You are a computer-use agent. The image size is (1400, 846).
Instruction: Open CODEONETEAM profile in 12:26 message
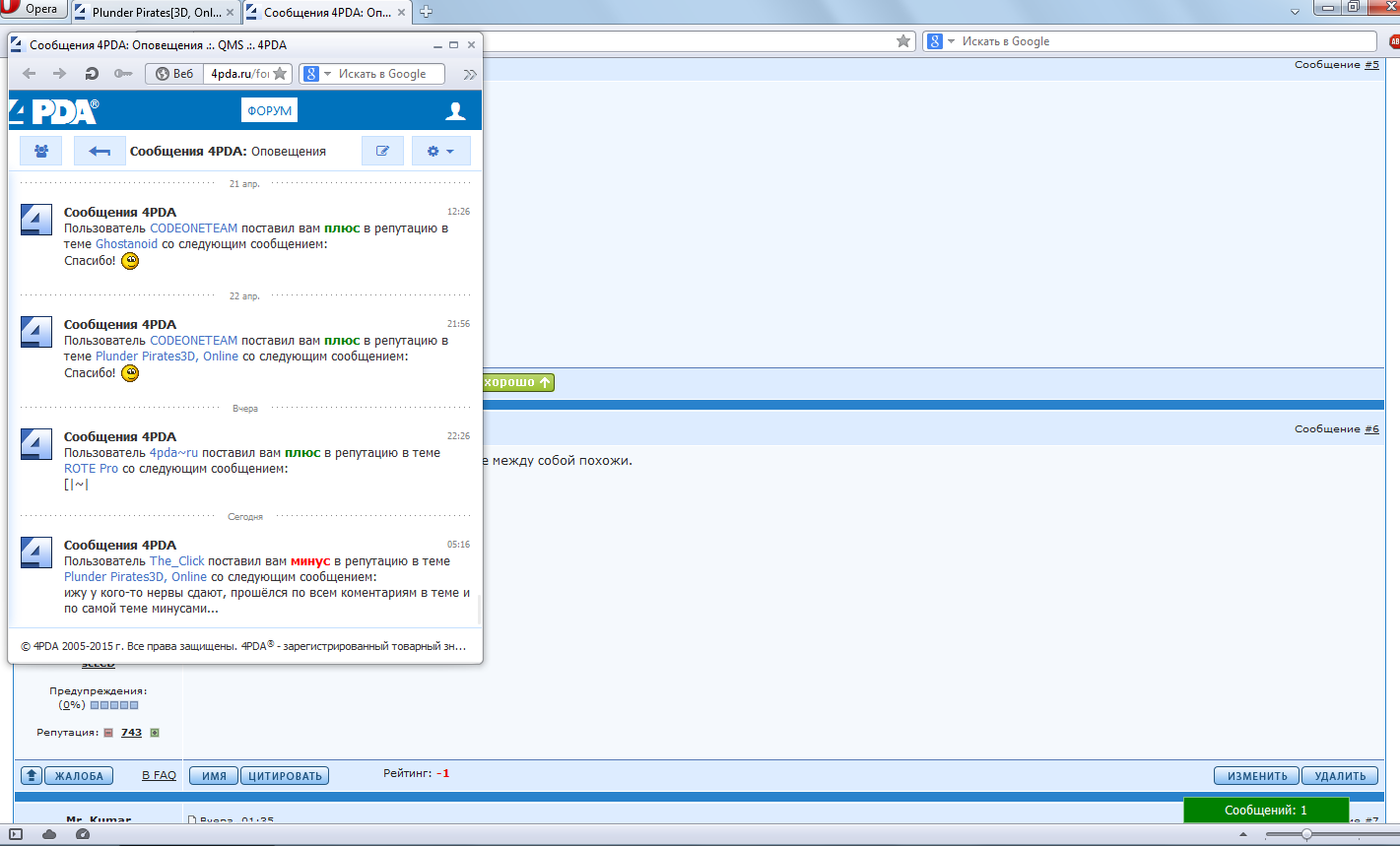click(x=194, y=228)
